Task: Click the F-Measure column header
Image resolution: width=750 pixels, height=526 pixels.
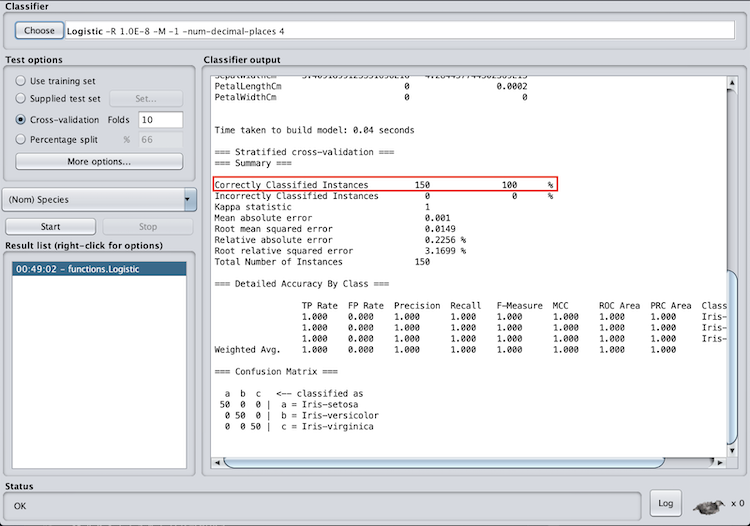Action: (x=519, y=306)
